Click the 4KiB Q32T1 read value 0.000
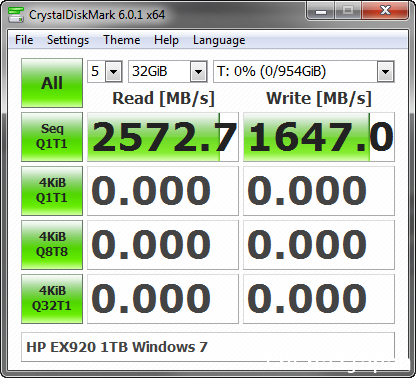Viewport: 416px width, 378px height. coord(163,299)
